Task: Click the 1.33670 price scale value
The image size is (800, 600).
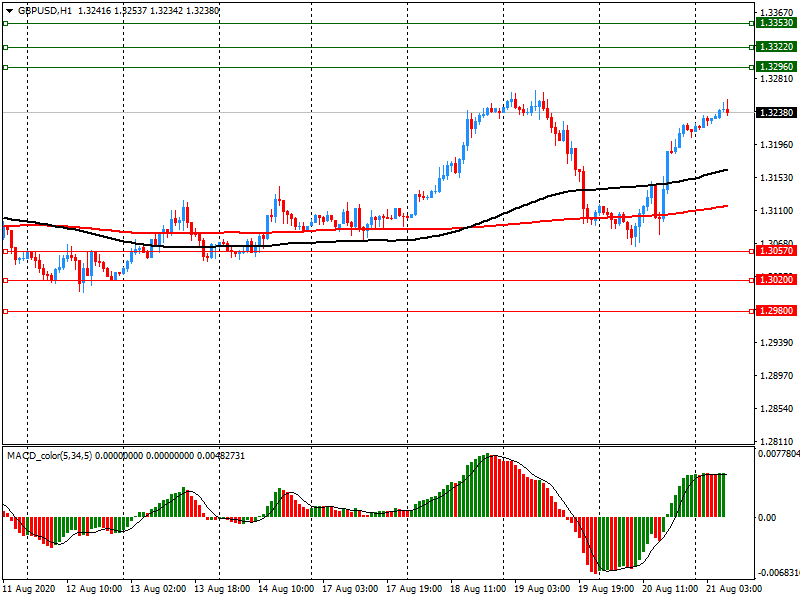Action: pos(777,13)
